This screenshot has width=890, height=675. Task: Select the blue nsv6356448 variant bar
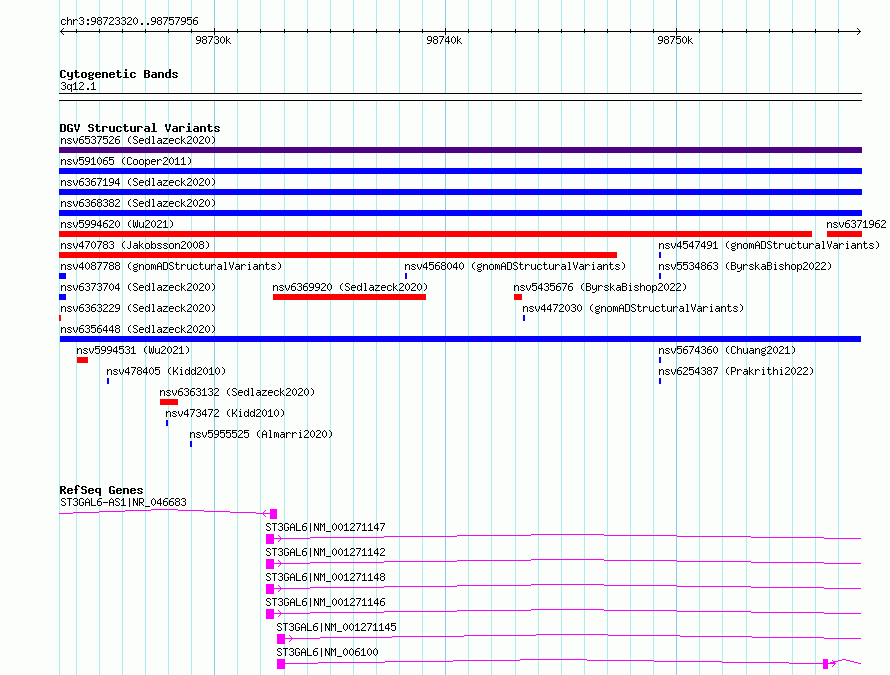click(460, 339)
